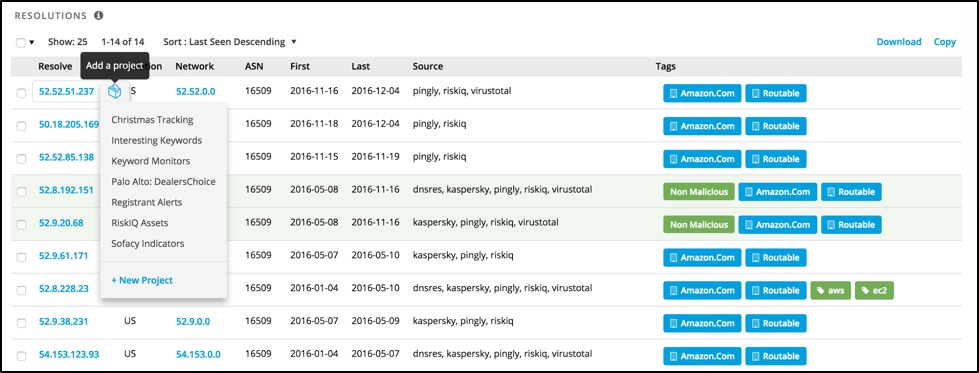
Task: Click the Network column header
Action: point(195,66)
